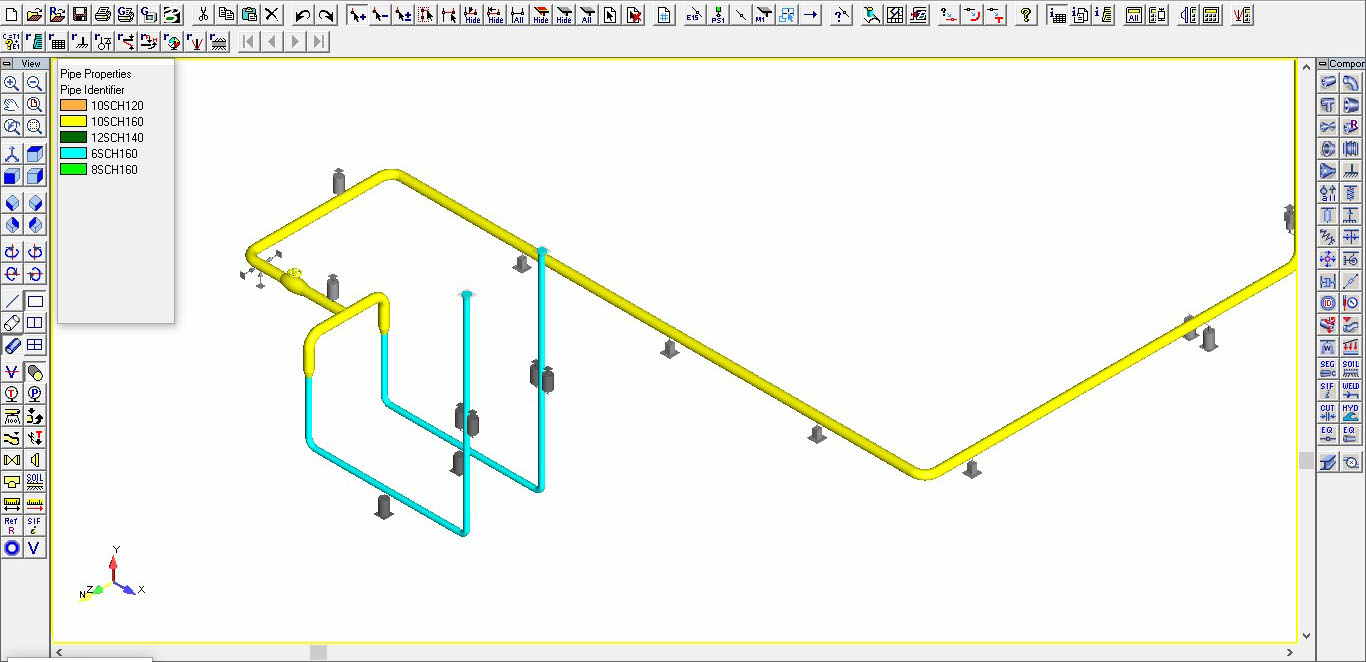Click the Redo arrow icon
Screen dimensions: 1366x662
325,15
